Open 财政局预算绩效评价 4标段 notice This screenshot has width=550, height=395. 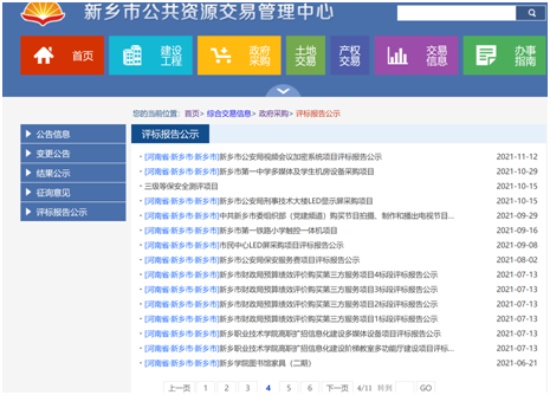(x=291, y=275)
